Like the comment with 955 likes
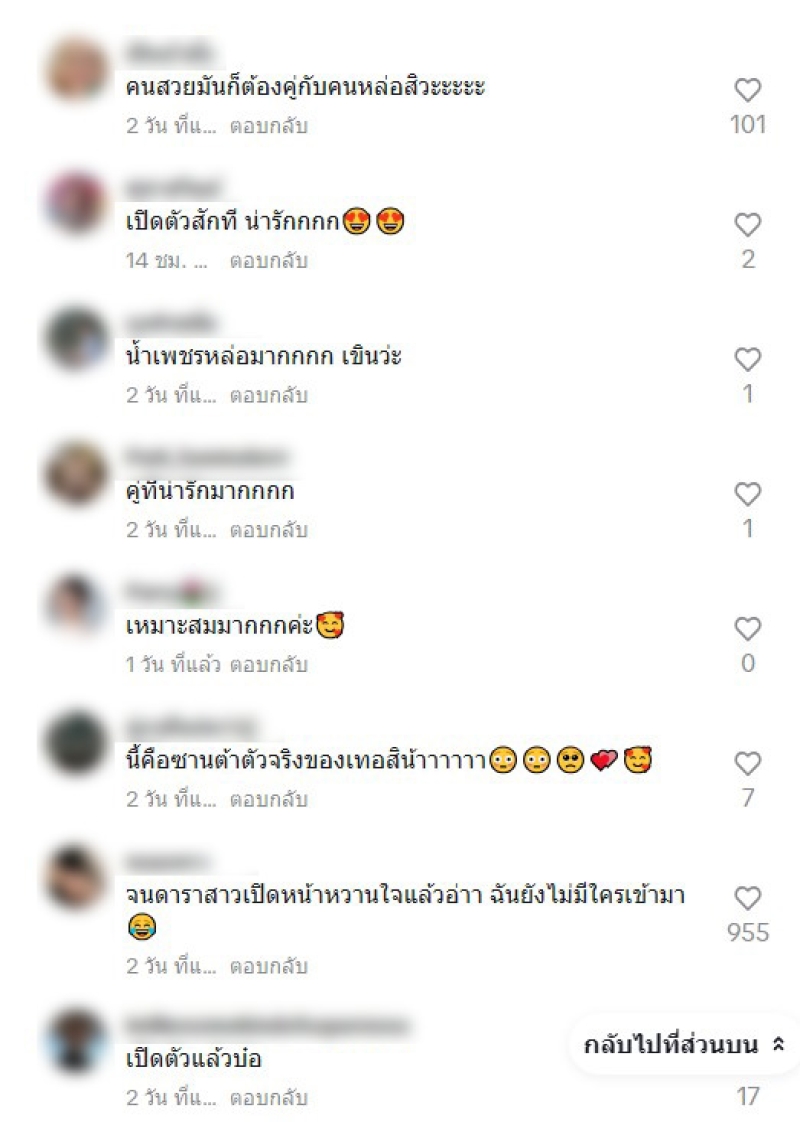Image resolution: width=800 pixels, height=1122 pixels. 748,898
